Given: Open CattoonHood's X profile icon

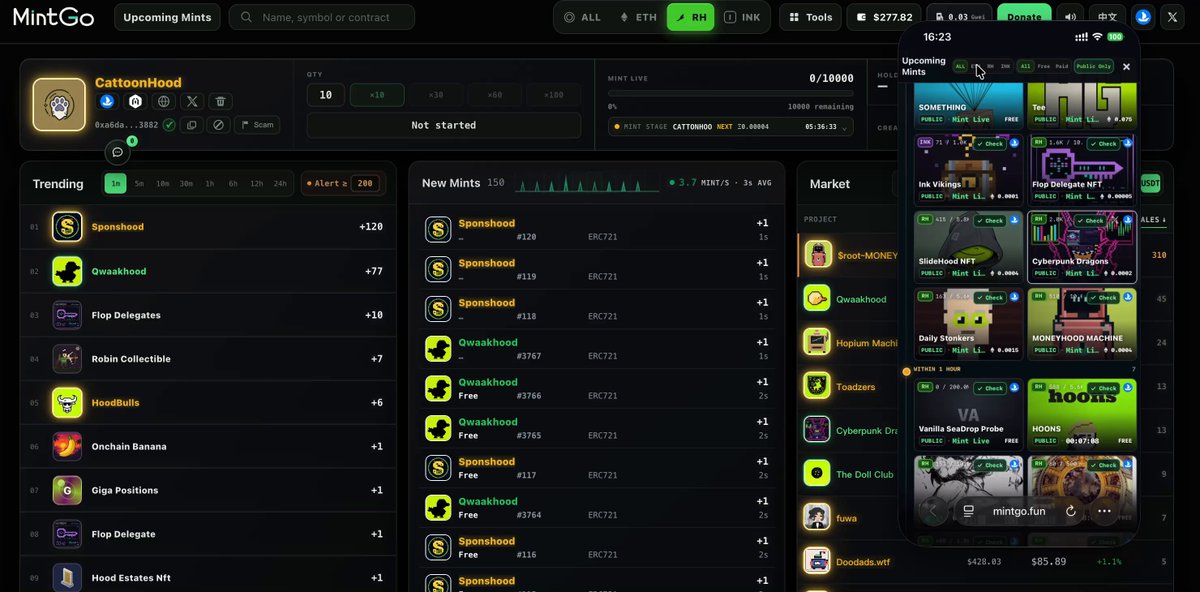Looking at the screenshot, I should (x=192, y=101).
